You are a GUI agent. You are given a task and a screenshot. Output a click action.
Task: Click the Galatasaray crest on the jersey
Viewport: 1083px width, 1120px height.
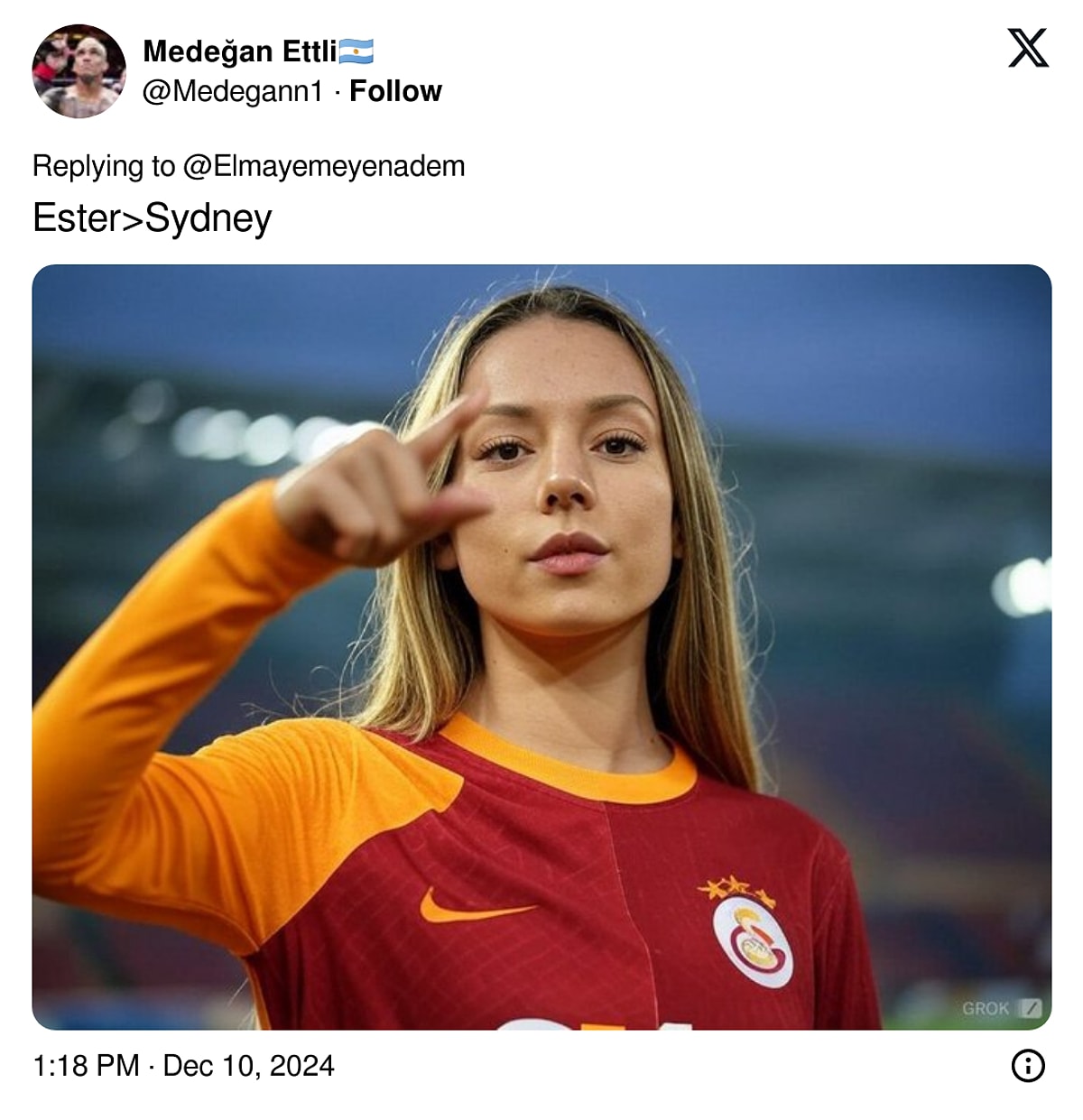[753, 941]
